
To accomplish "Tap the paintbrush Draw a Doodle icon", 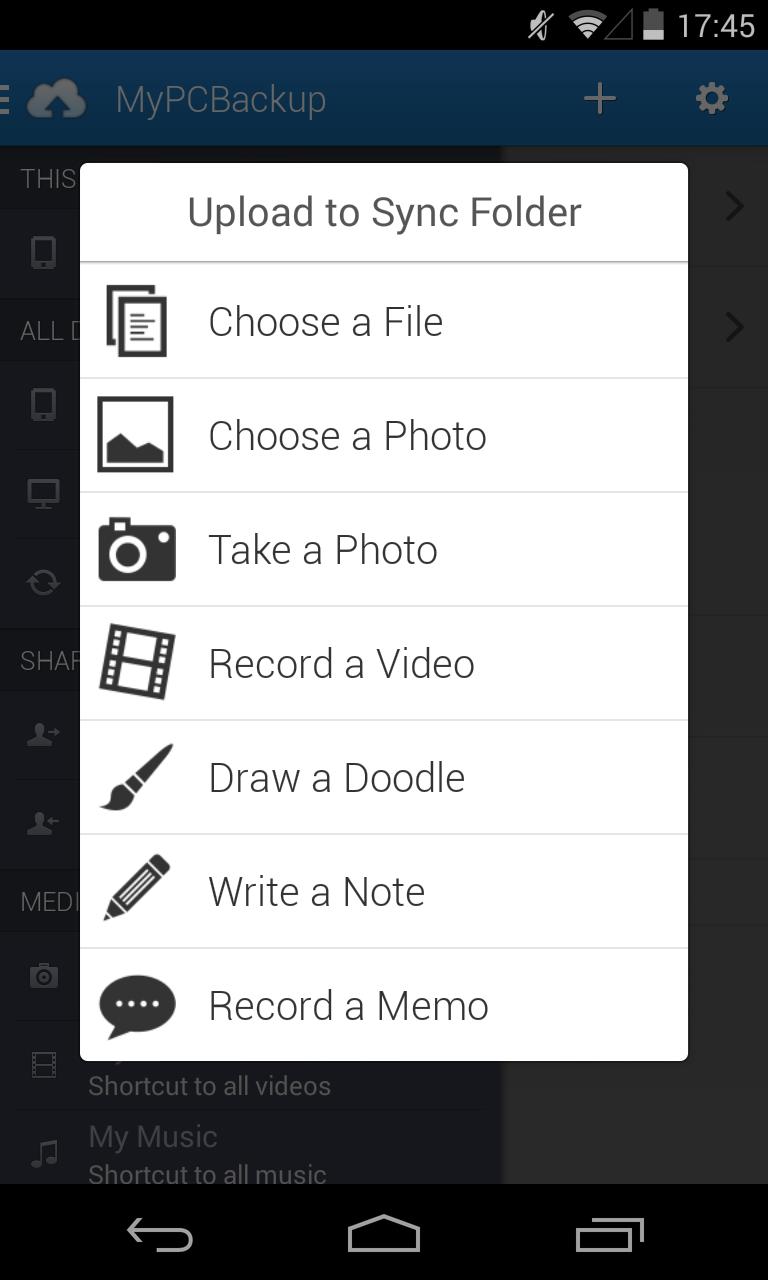I will click(137, 777).
